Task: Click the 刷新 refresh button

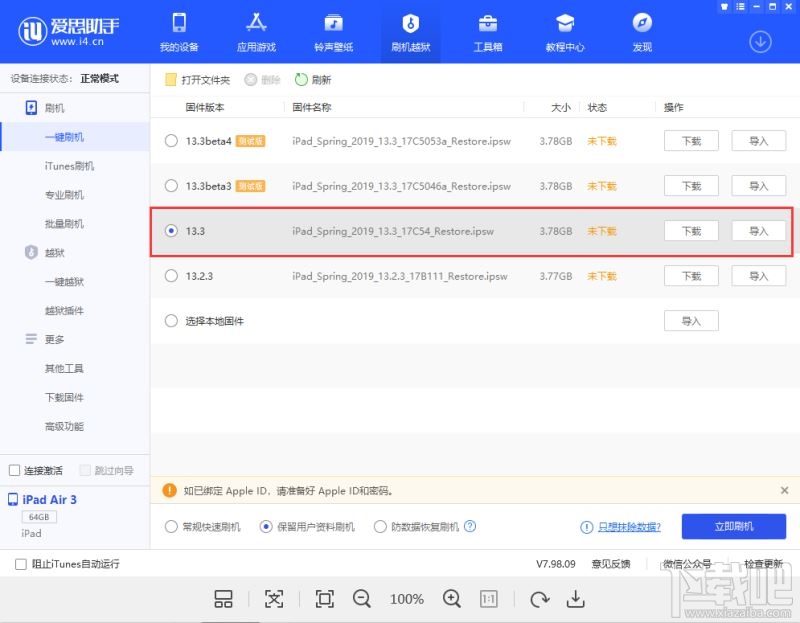Action: (313, 80)
